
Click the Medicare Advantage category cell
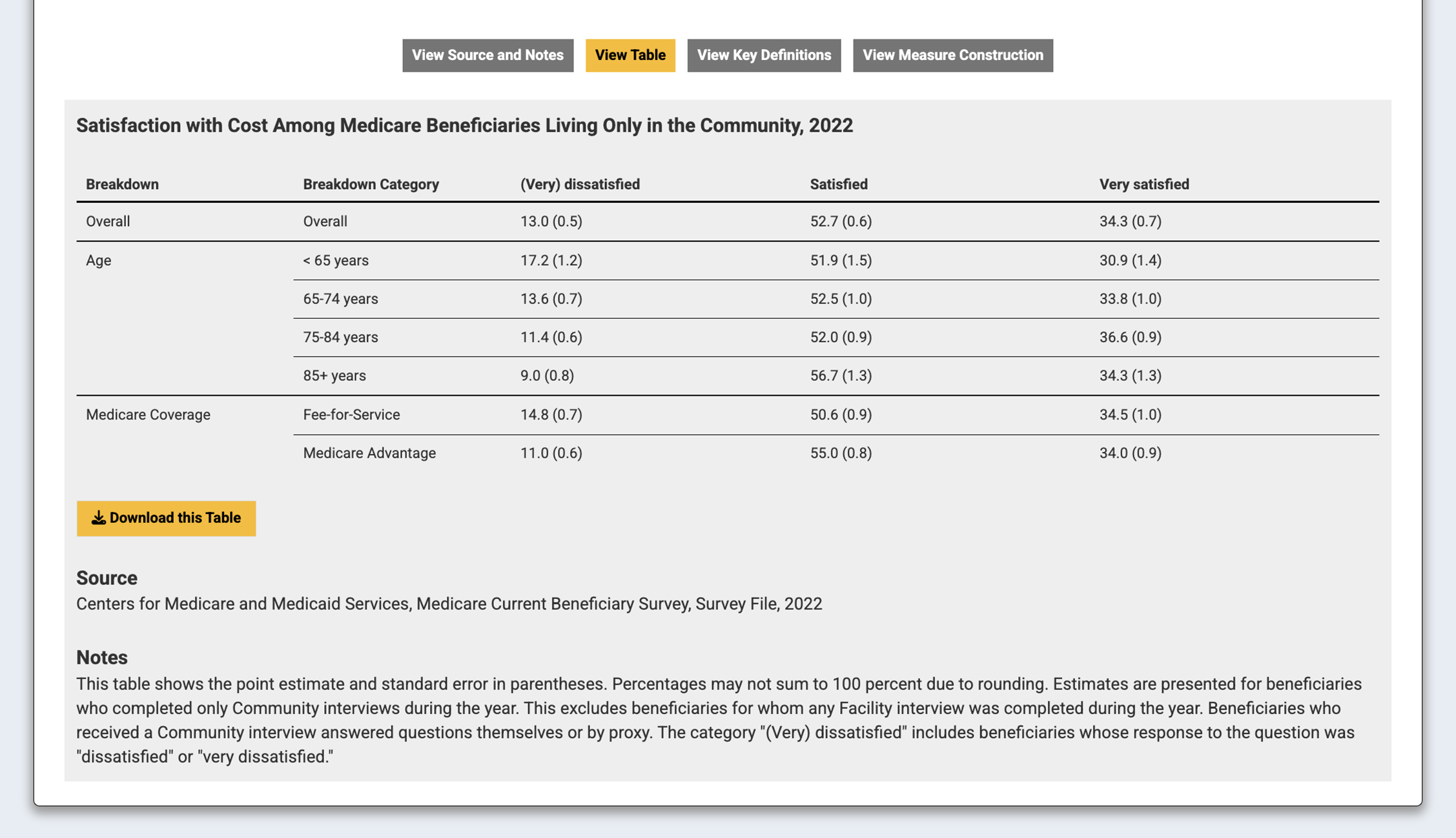tap(369, 453)
